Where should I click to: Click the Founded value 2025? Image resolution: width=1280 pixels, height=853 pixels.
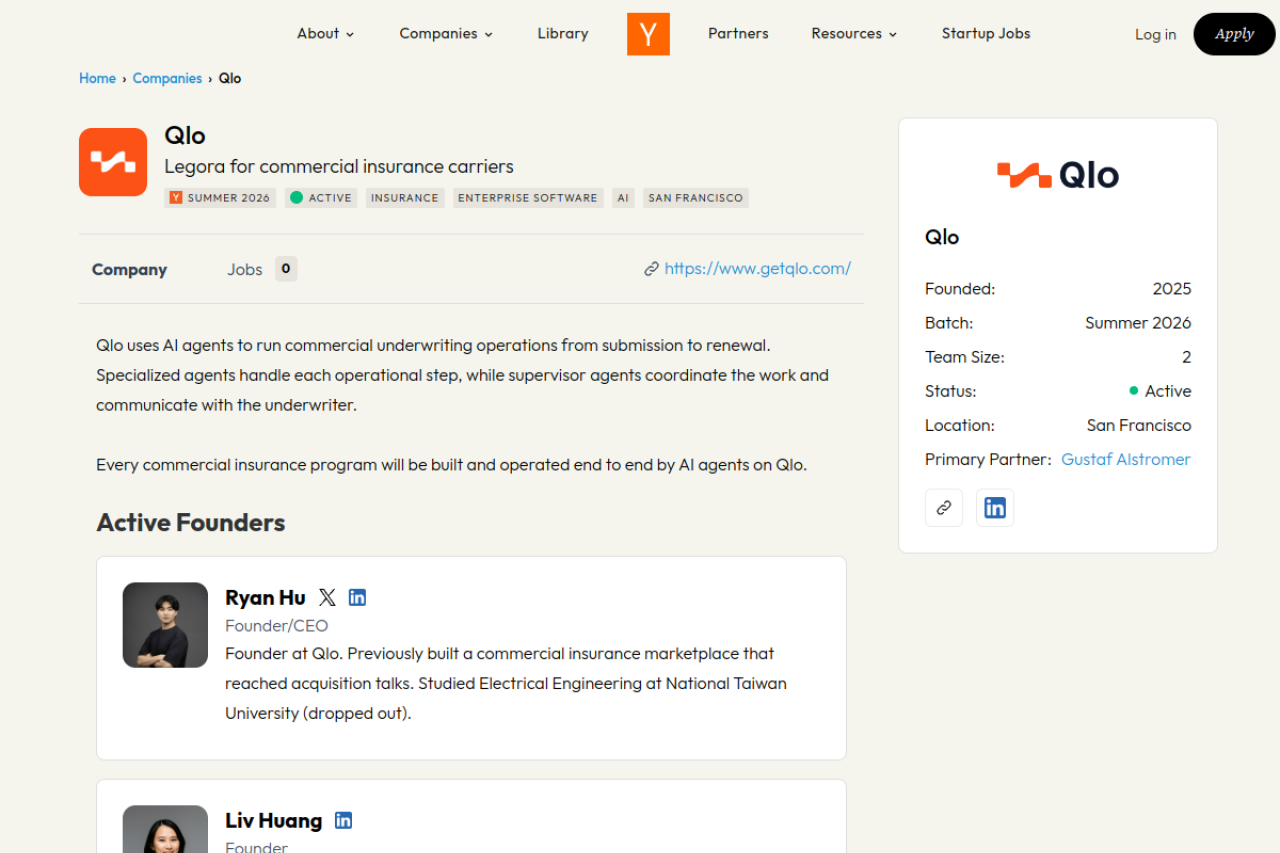pos(1172,289)
